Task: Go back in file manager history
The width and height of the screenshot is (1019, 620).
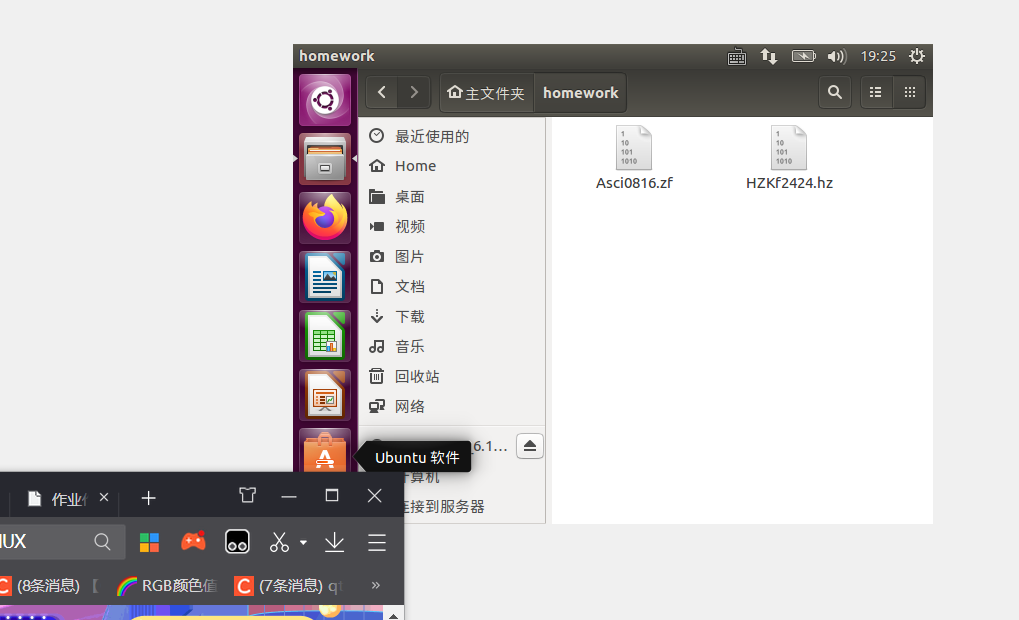Action: point(382,92)
